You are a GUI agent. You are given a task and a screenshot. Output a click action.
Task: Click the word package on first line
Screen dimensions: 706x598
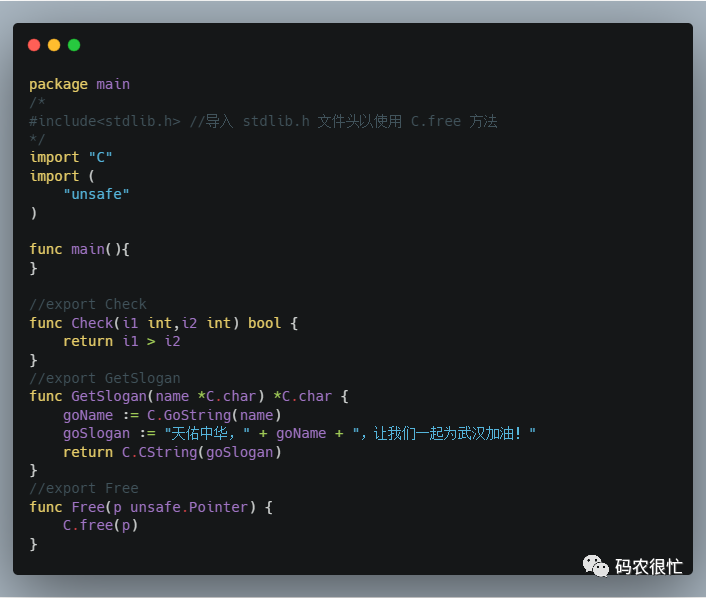pos(59,85)
